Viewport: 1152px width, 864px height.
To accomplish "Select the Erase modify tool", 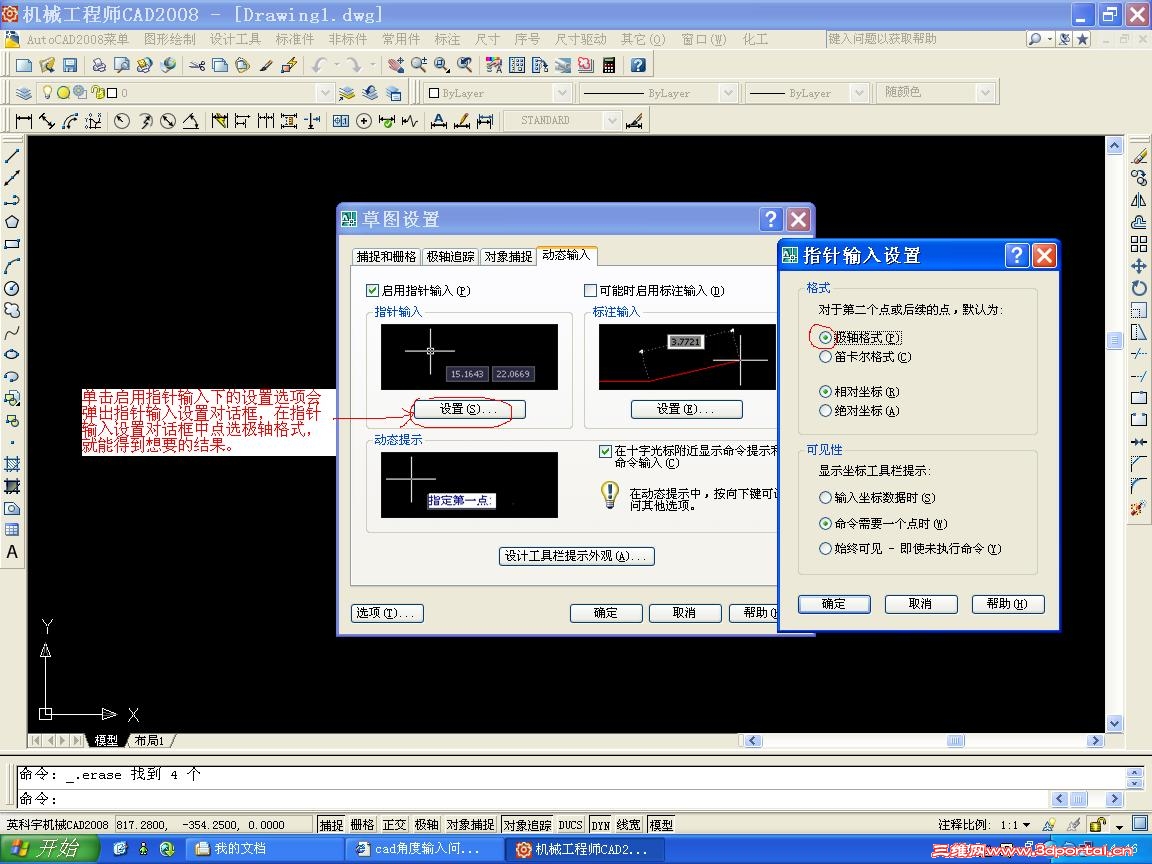I will 1139,156.
